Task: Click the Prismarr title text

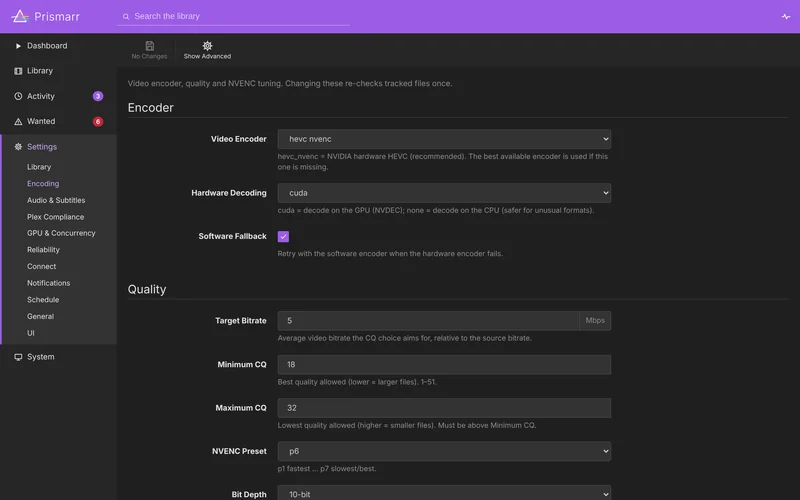Action: coord(57,17)
